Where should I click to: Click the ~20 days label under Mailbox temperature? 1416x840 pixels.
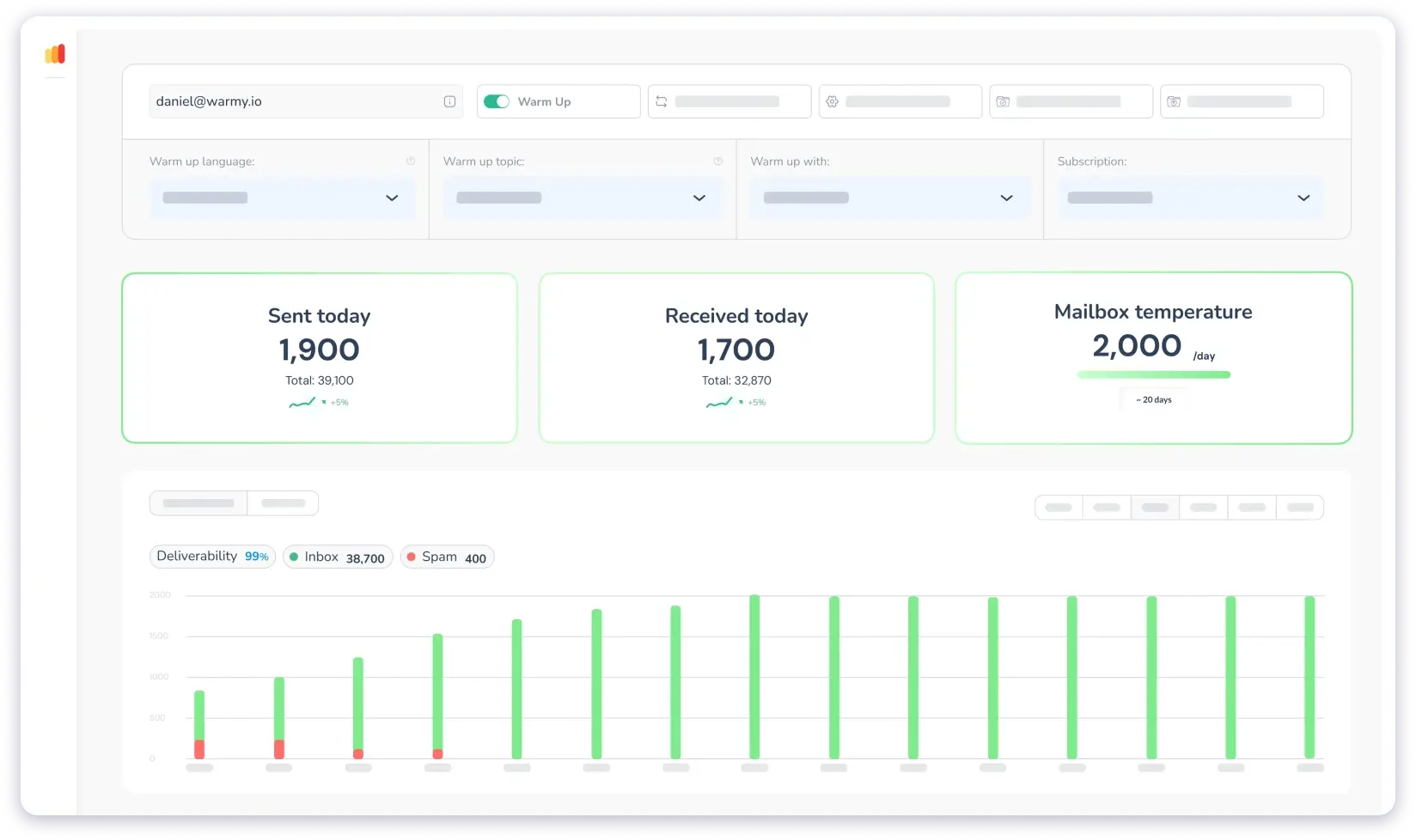pyautogui.click(x=1152, y=399)
